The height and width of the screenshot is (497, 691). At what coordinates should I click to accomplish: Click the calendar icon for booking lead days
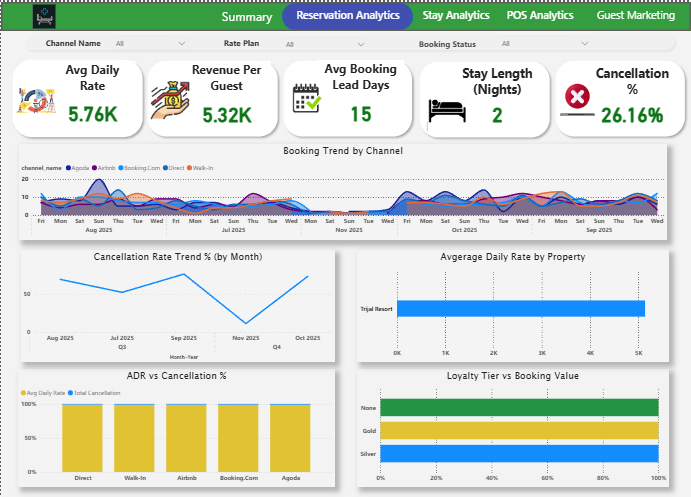point(307,99)
